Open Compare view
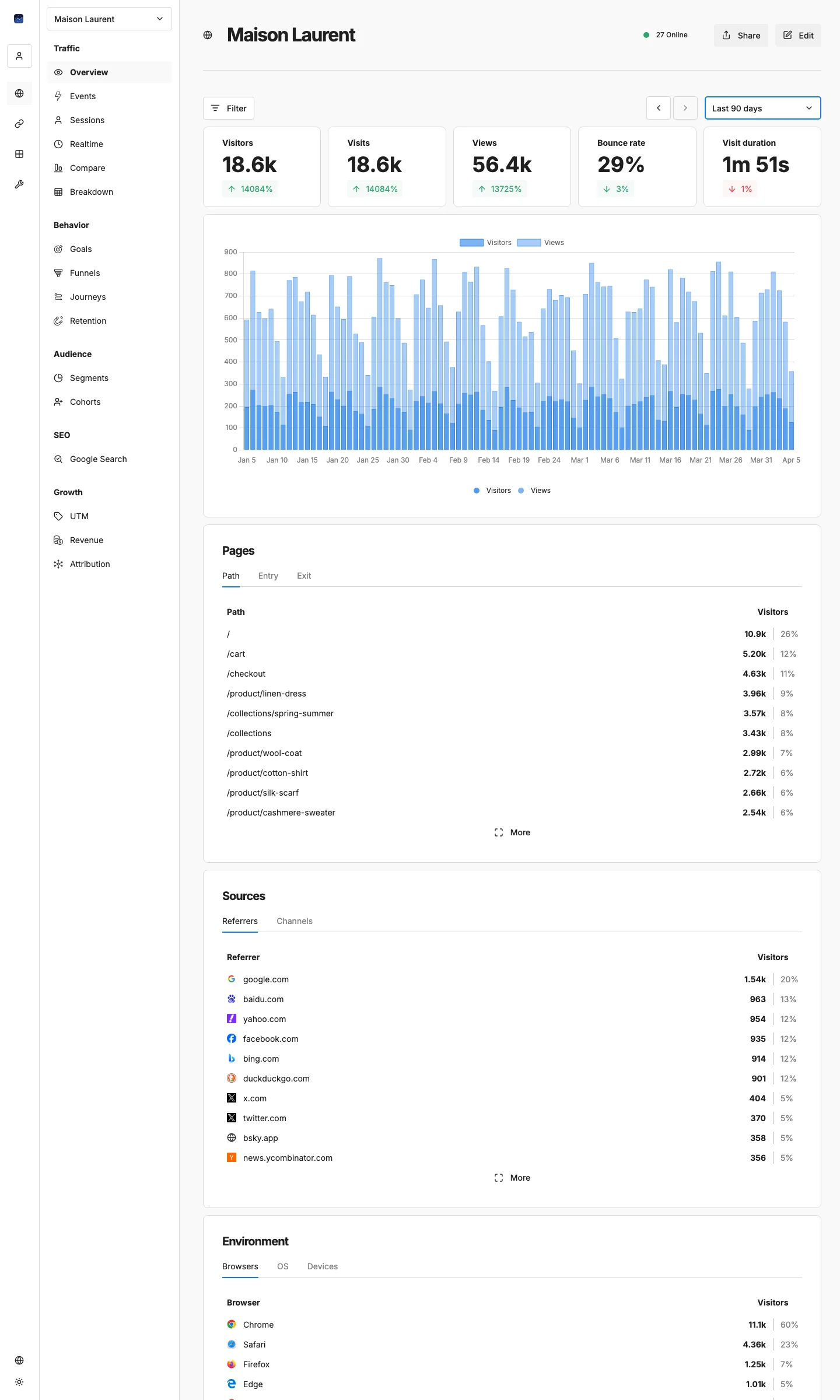This screenshot has width=840, height=1400. pyautogui.click(x=109, y=168)
